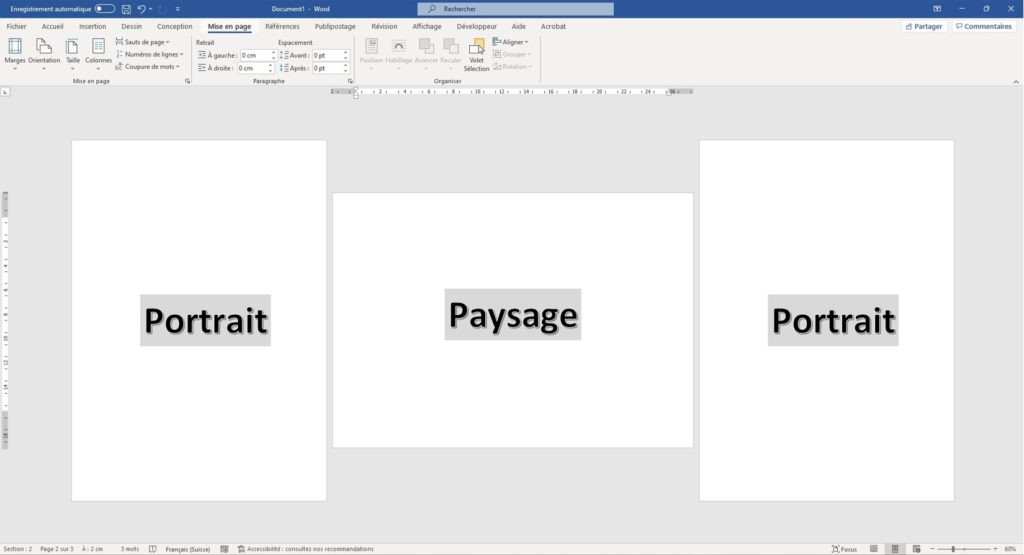Open the Marges (margins) menu

tap(14, 54)
